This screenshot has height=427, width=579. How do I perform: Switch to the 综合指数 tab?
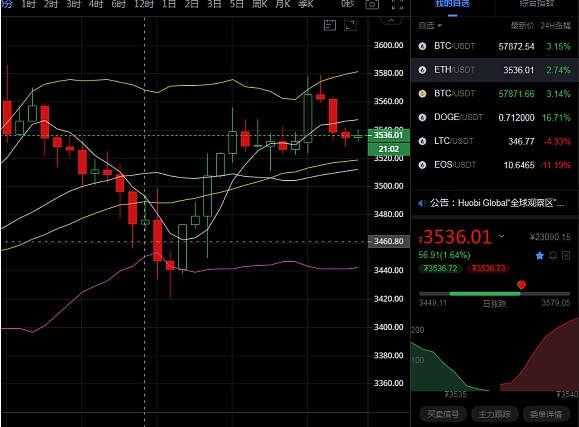pyautogui.click(x=537, y=4)
